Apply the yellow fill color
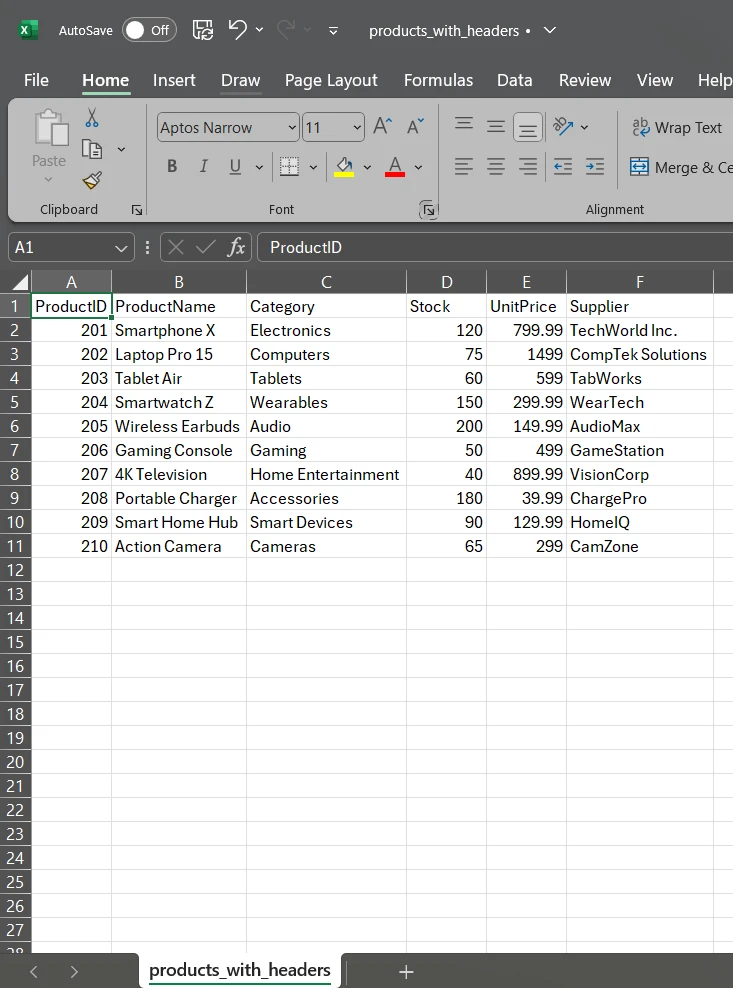733x988 pixels. pyautogui.click(x=344, y=167)
